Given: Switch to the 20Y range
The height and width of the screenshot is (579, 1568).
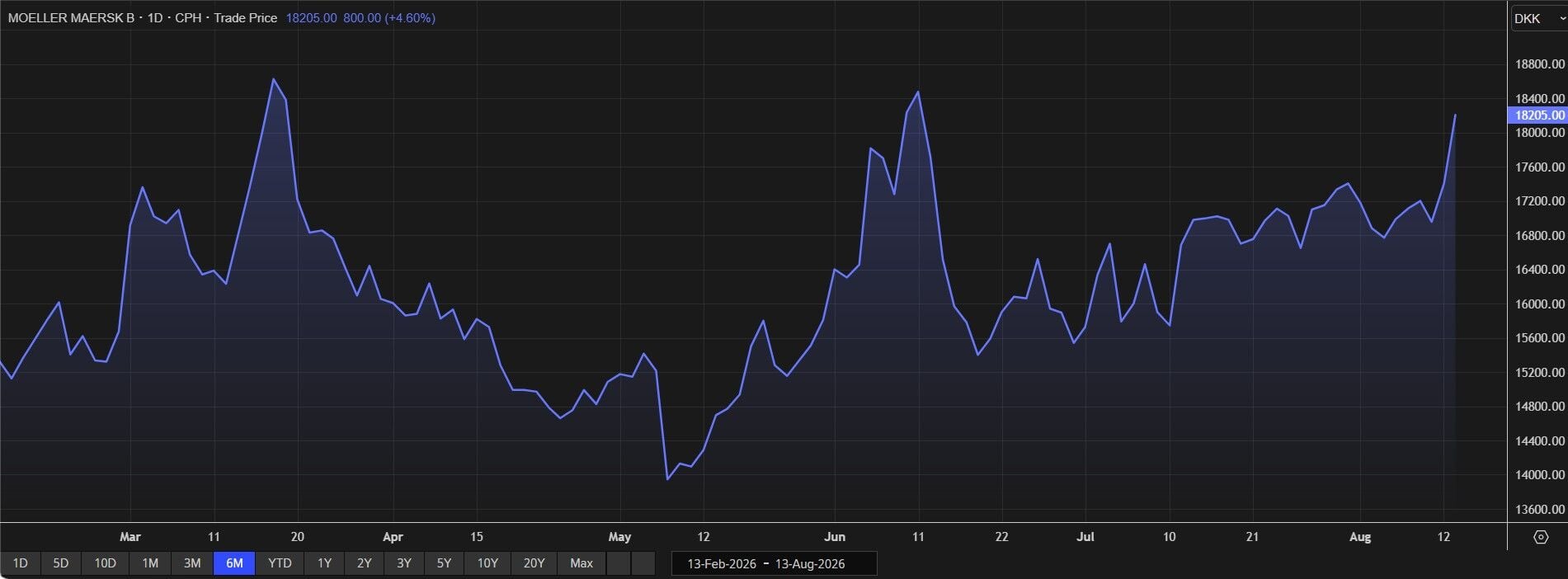Looking at the screenshot, I should tap(534, 563).
